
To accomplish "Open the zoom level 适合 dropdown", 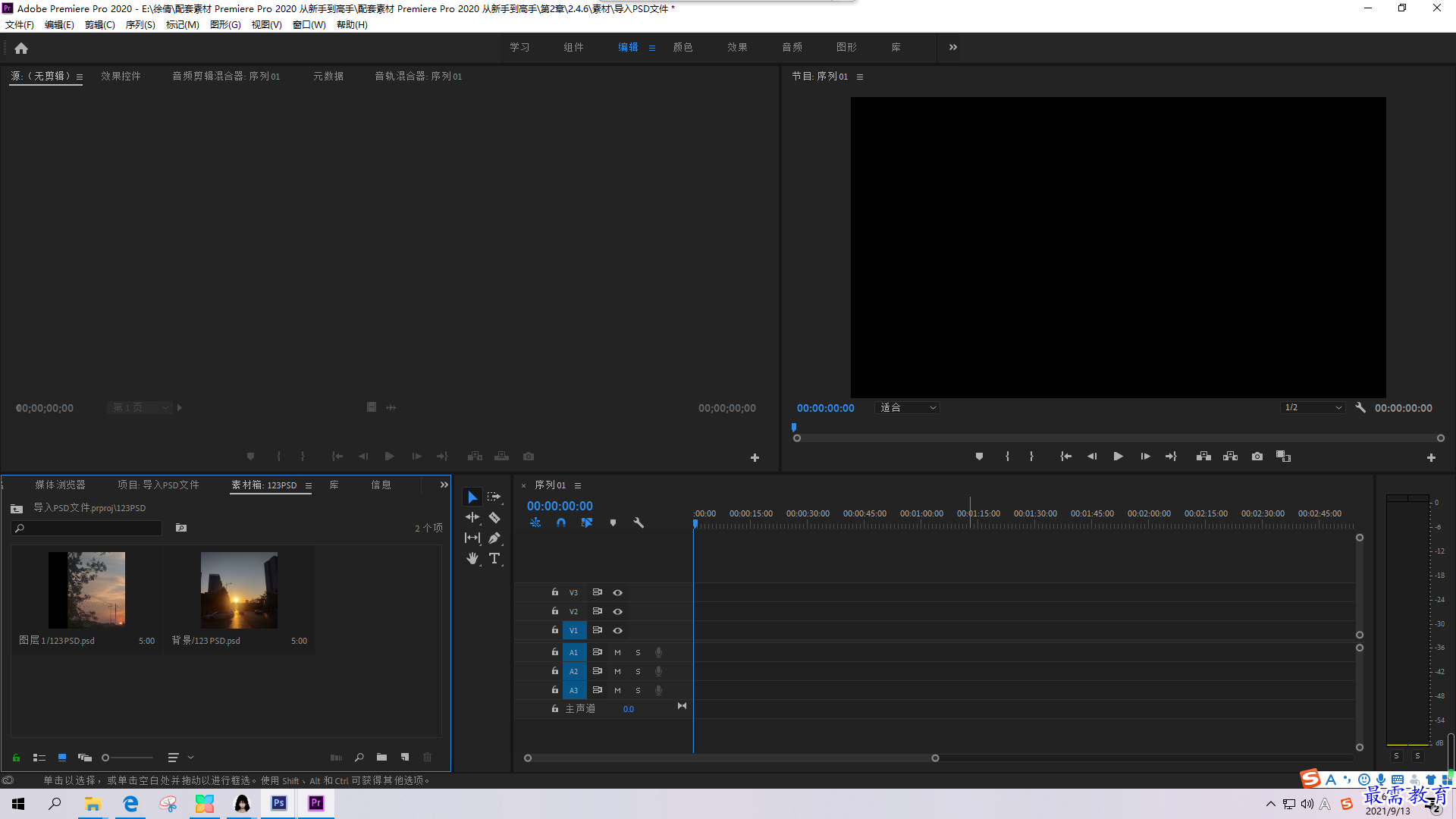I will tap(908, 407).
